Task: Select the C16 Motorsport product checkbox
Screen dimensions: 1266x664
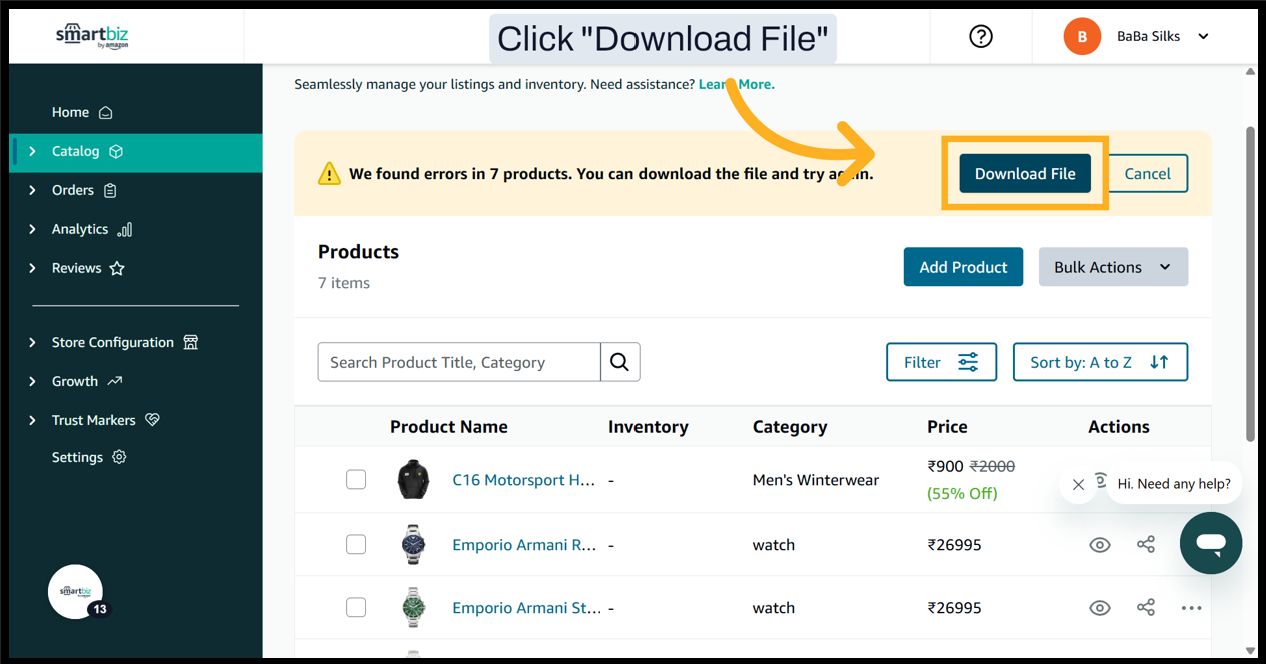Action: pos(356,480)
